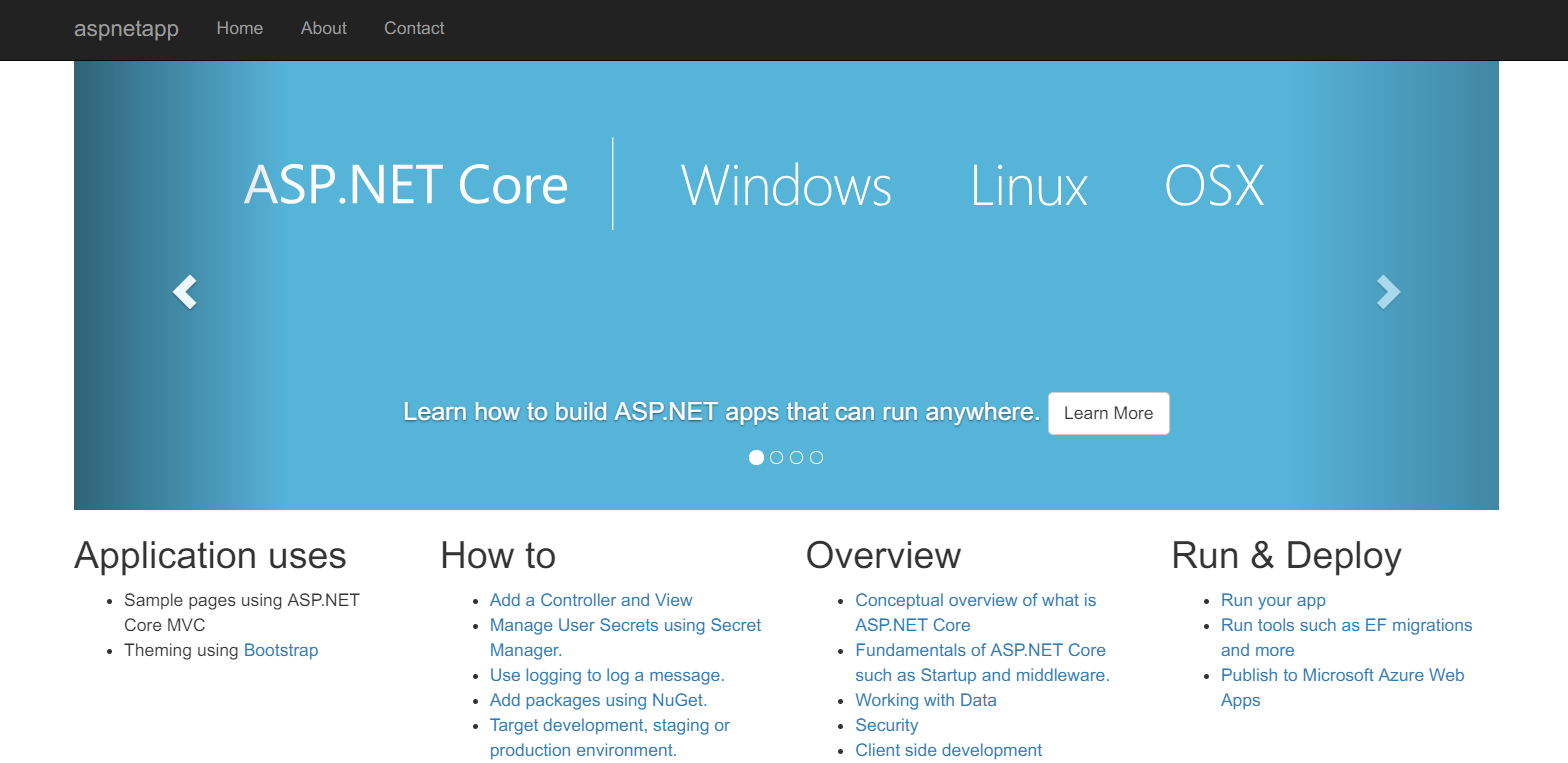Advance to next carousel slide arrow
The height and width of the screenshot is (763, 1568).
(x=1388, y=291)
